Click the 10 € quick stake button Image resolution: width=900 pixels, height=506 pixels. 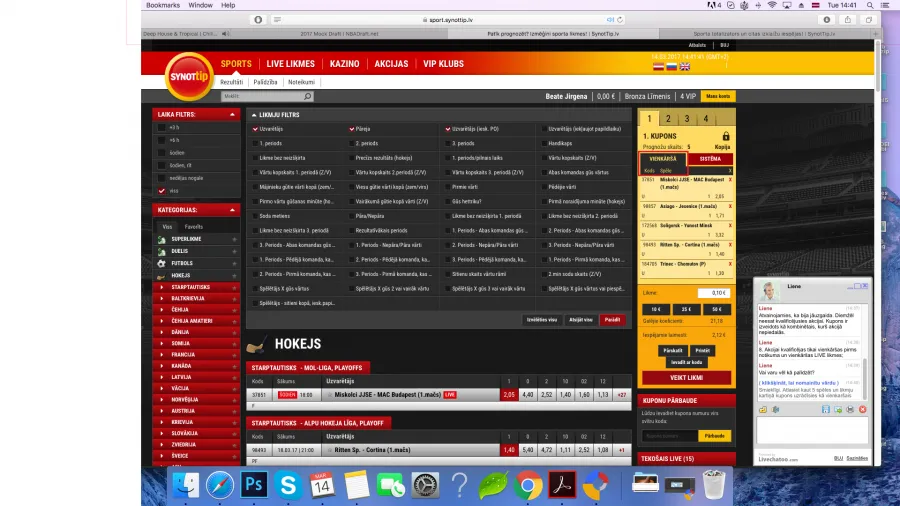click(x=655, y=309)
